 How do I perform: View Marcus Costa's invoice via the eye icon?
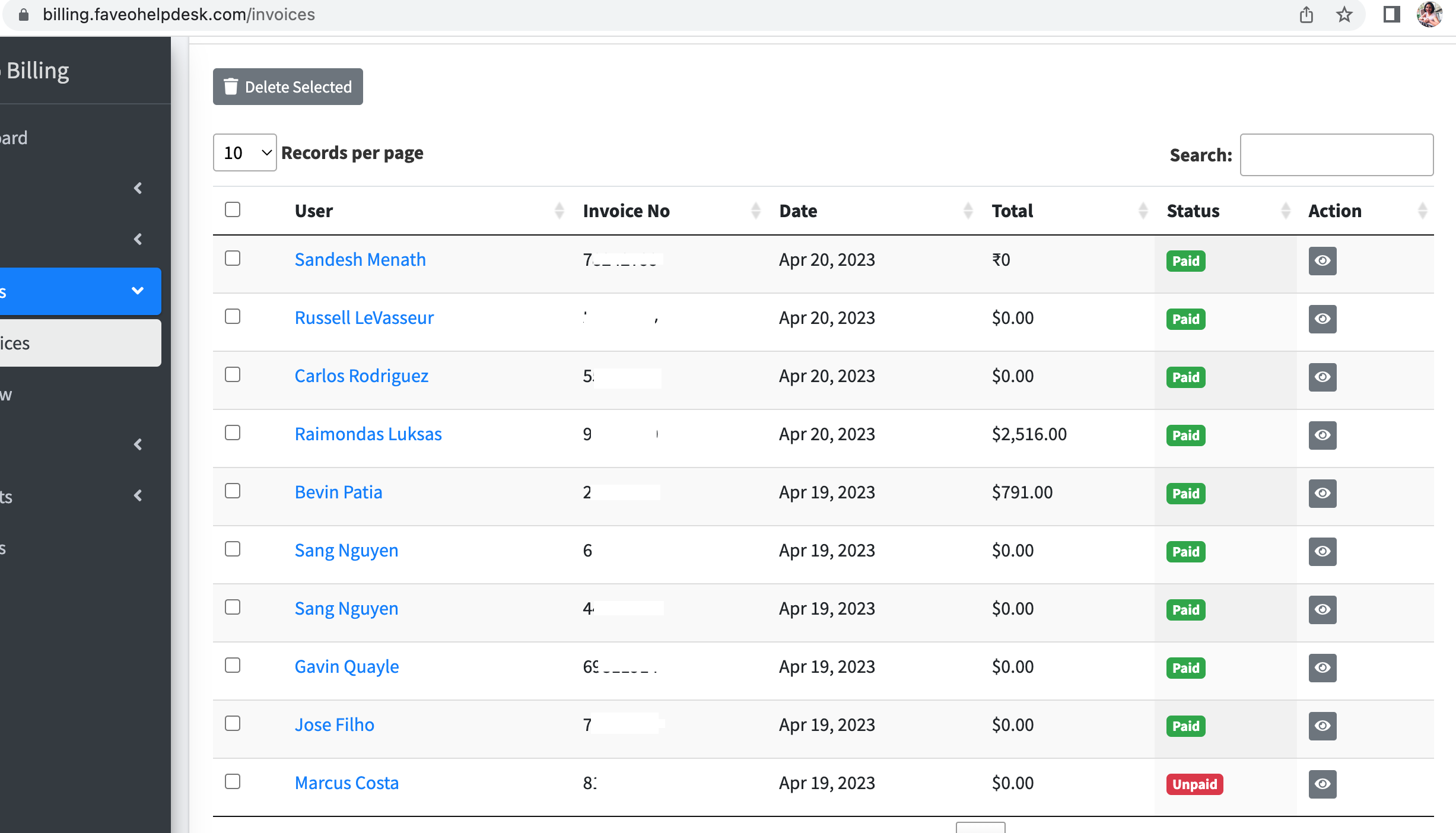[x=1323, y=784]
